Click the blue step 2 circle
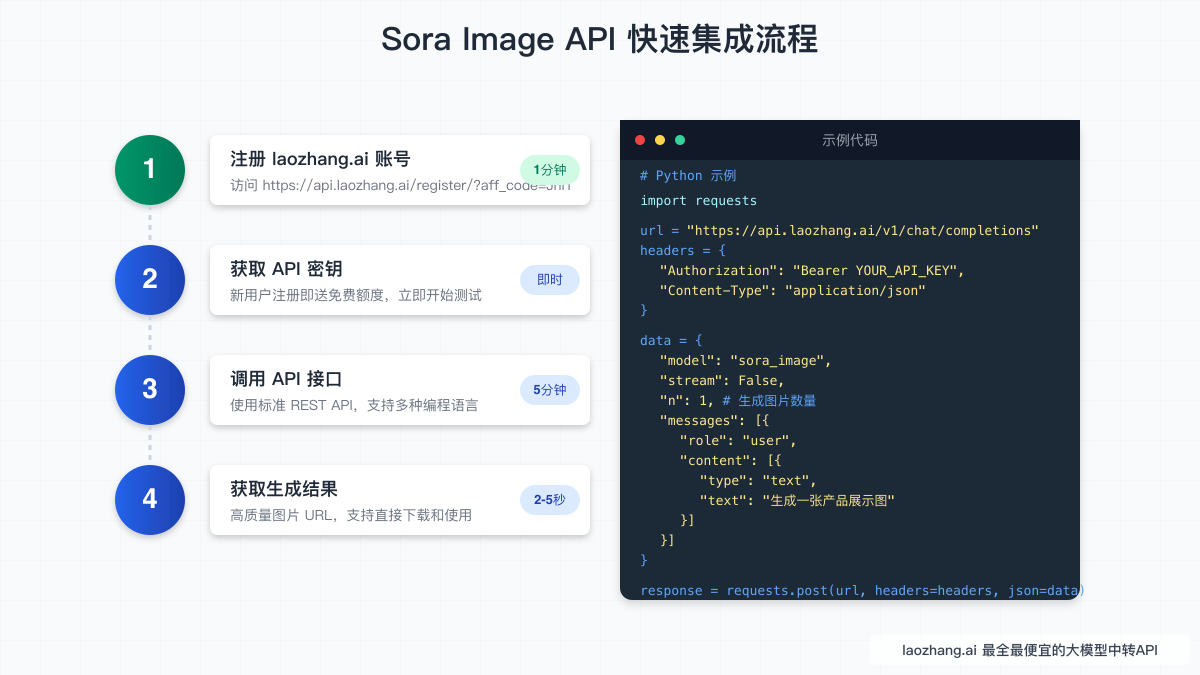 coord(150,280)
